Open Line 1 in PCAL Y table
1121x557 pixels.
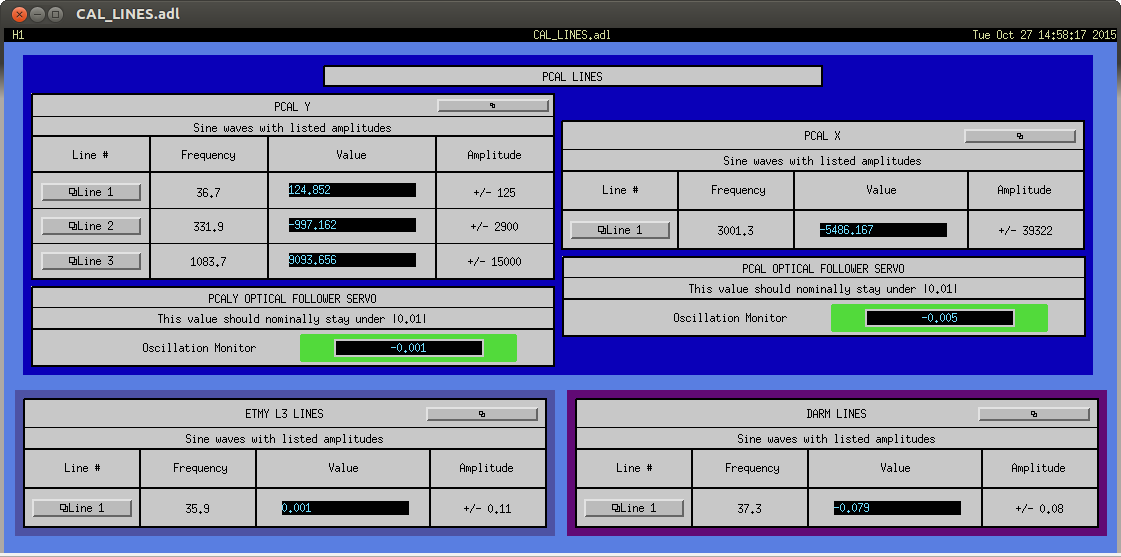pyautogui.click(x=91, y=192)
